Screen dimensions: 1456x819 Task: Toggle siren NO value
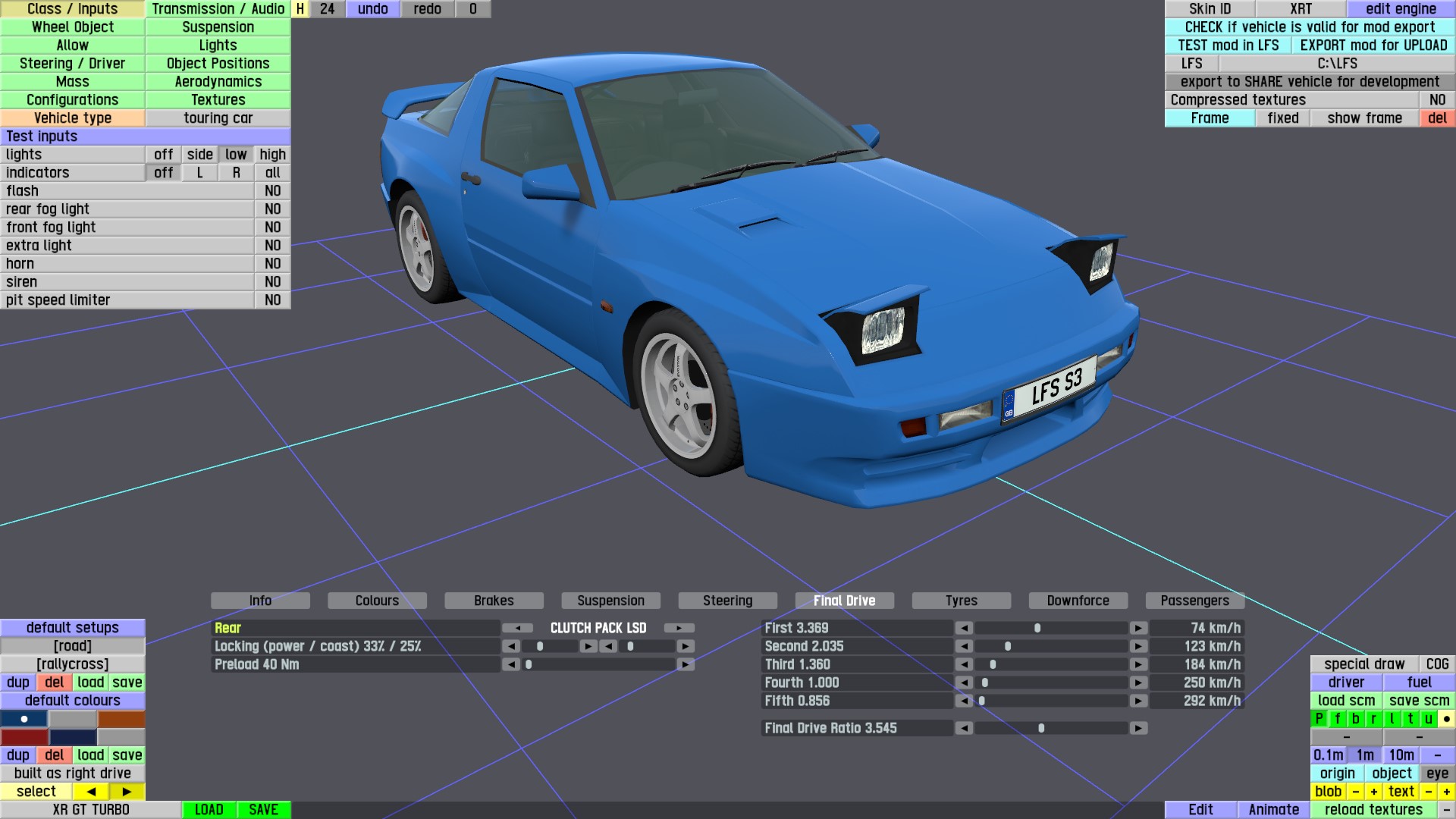coord(272,282)
